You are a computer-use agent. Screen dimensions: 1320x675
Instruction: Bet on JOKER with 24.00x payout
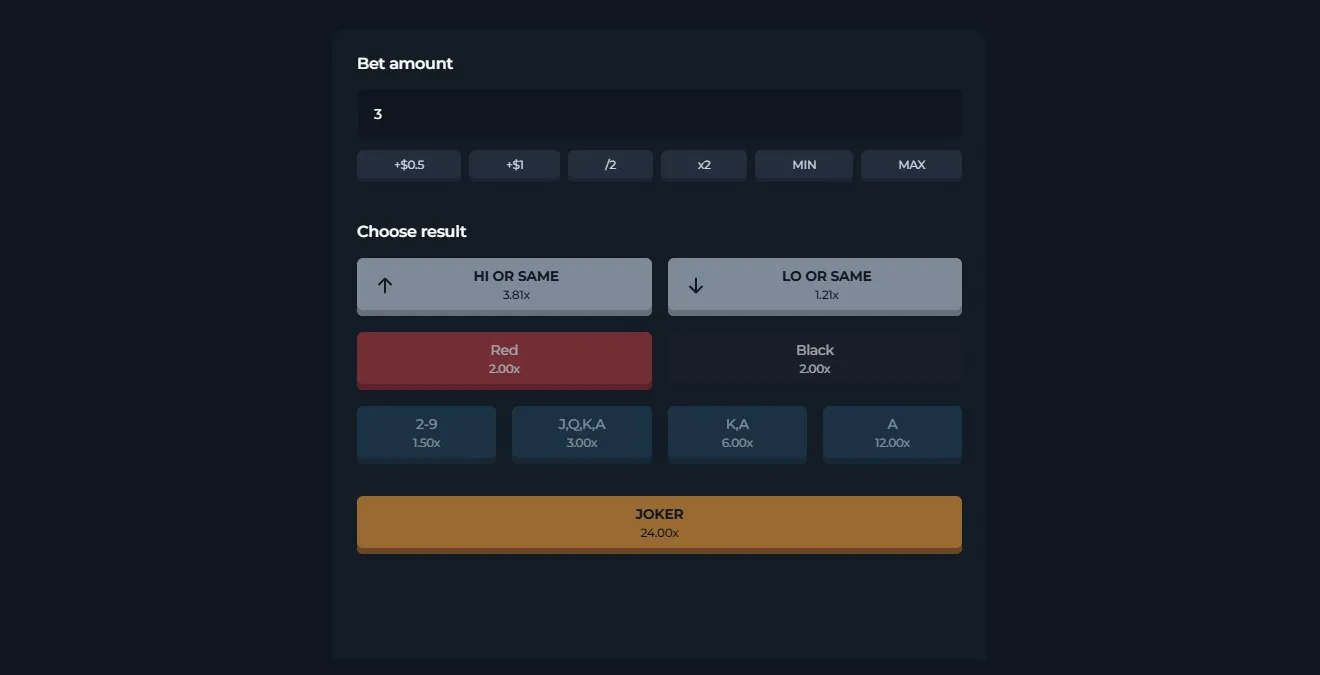[659, 522]
